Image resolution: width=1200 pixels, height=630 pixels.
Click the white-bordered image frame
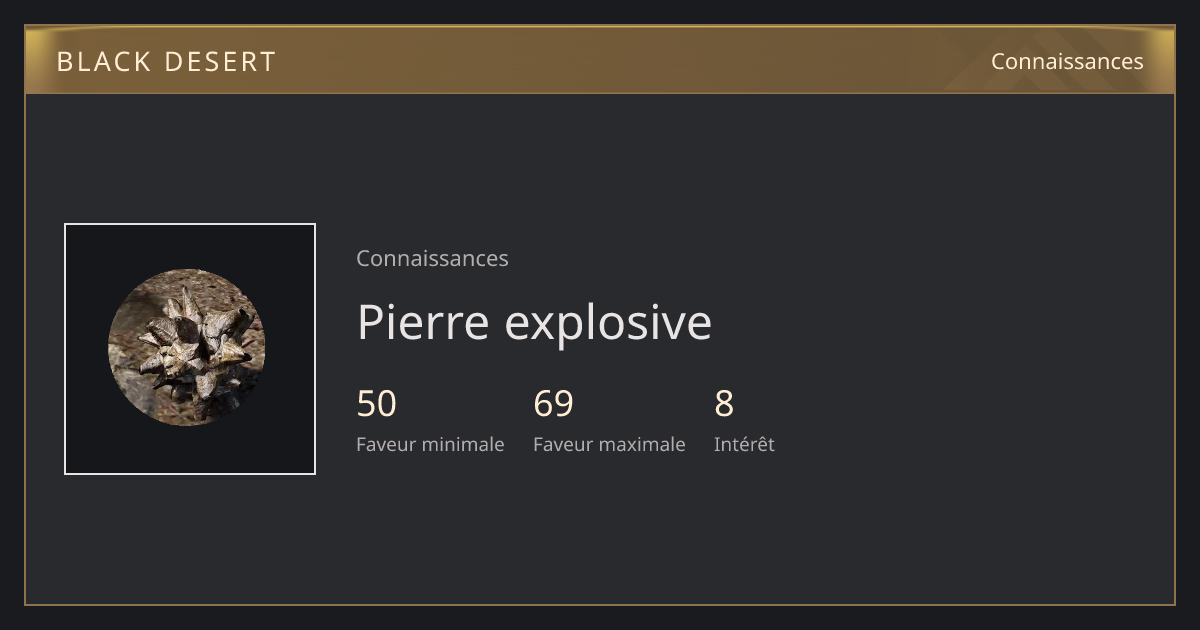[x=190, y=349]
